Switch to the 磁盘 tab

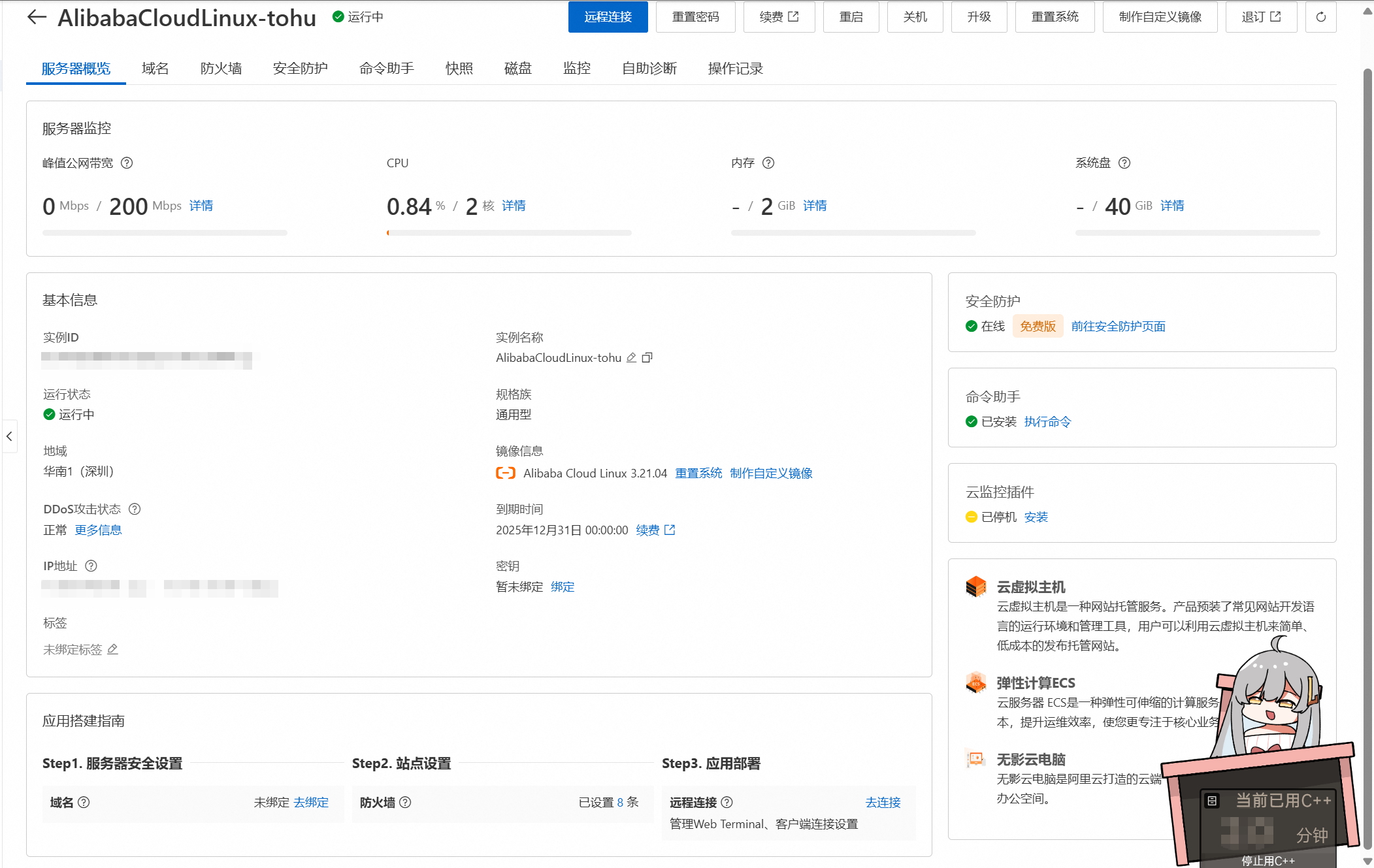pyautogui.click(x=518, y=69)
